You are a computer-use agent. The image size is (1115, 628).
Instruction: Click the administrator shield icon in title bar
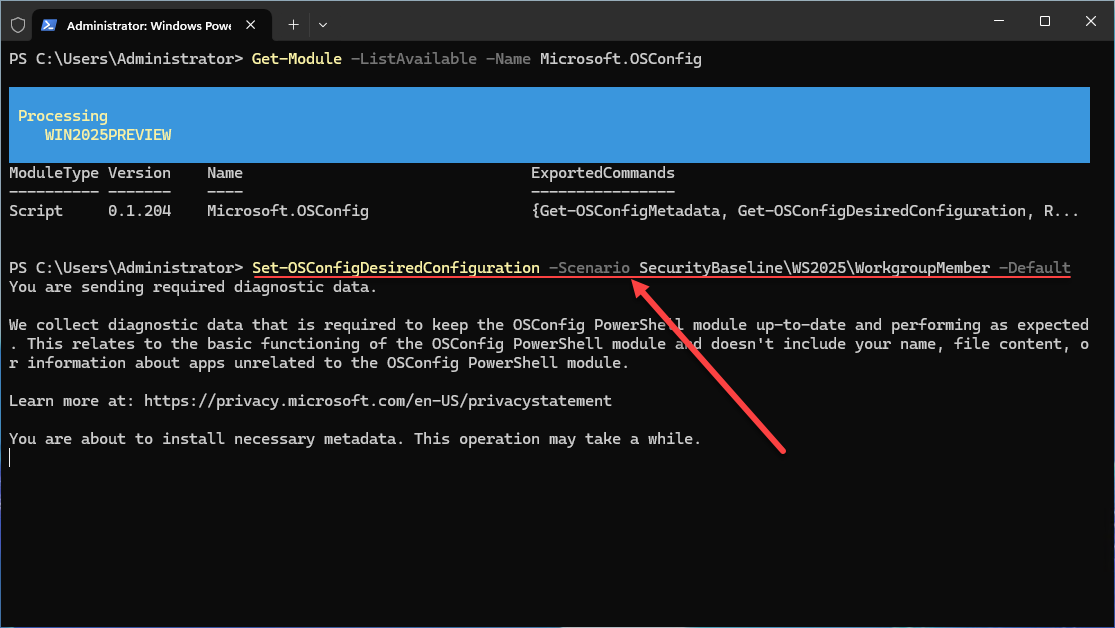(x=18, y=23)
